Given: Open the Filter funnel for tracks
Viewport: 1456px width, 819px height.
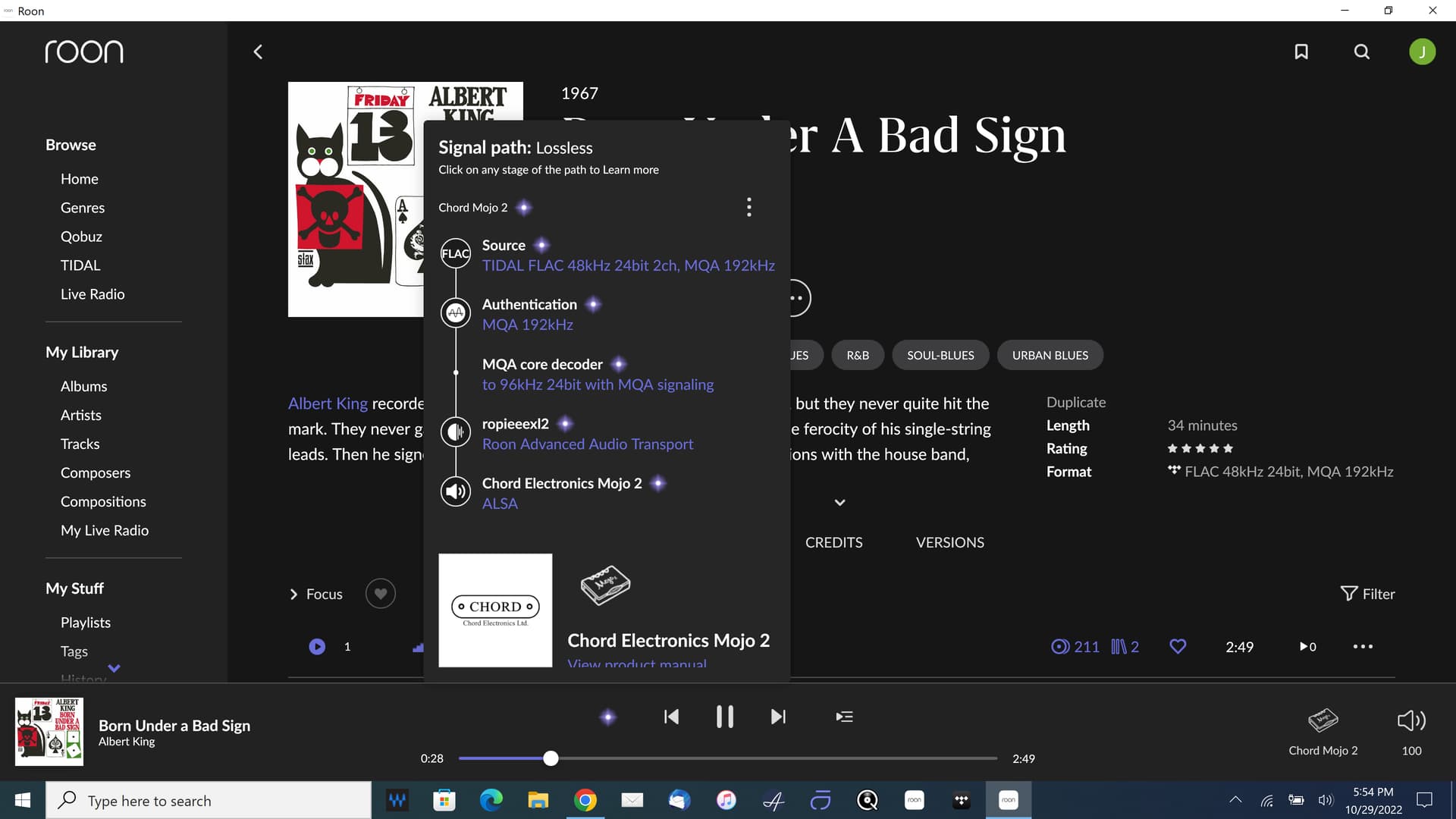Looking at the screenshot, I should tap(1367, 594).
